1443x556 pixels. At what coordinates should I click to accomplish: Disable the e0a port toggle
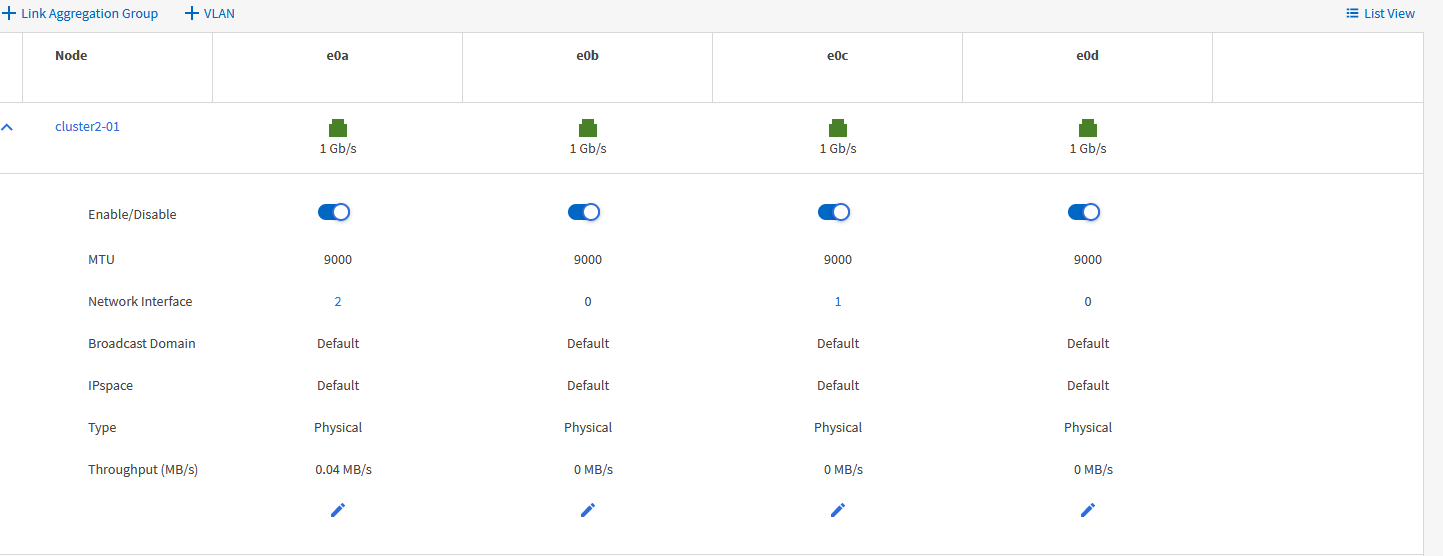tap(334, 212)
